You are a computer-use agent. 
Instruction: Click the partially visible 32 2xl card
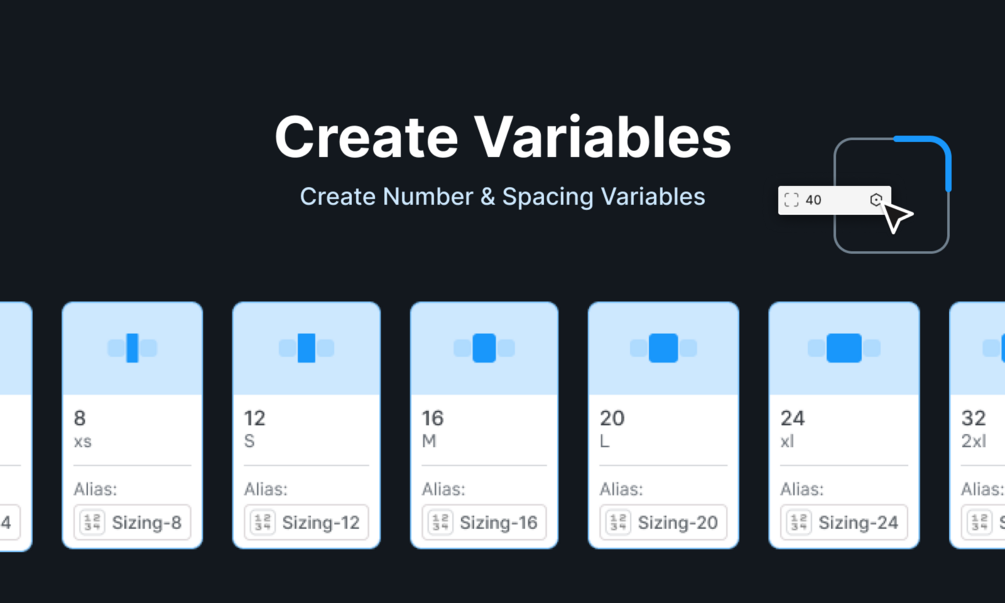click(977, 425)
